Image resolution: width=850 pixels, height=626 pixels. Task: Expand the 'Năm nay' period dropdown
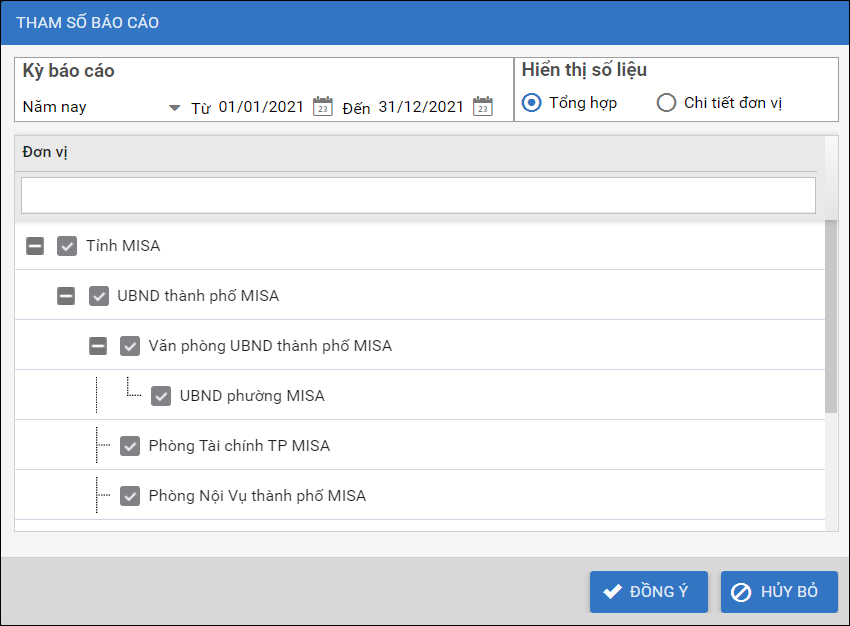(x=174, y=107)
